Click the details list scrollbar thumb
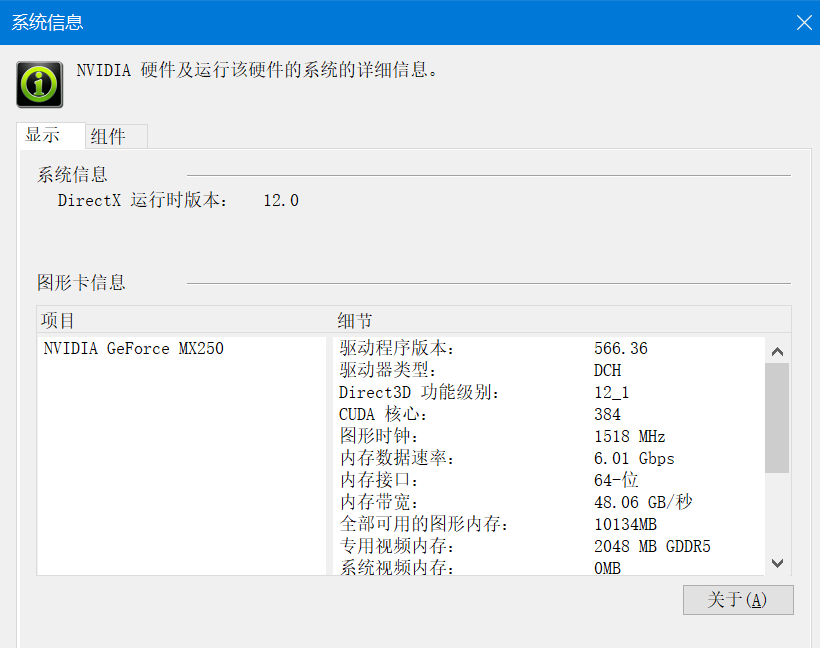This screenshot has height=648, width=820. (x=777, y=418)
